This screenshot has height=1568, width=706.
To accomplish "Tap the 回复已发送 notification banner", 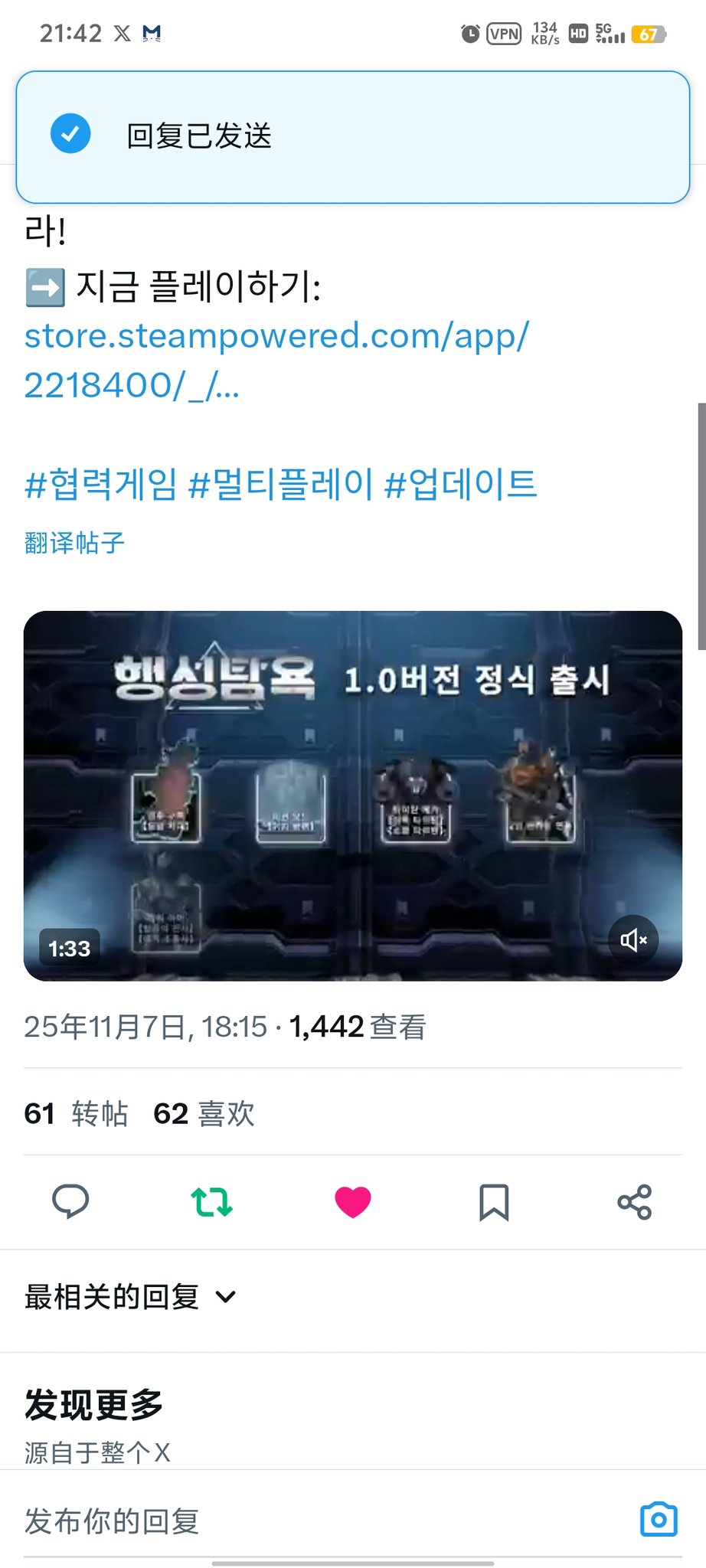I will click(x=353, y=137).
